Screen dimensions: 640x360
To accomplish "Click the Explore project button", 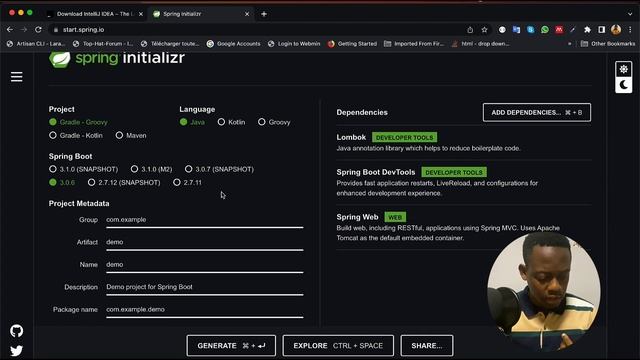I will [338, 346].
